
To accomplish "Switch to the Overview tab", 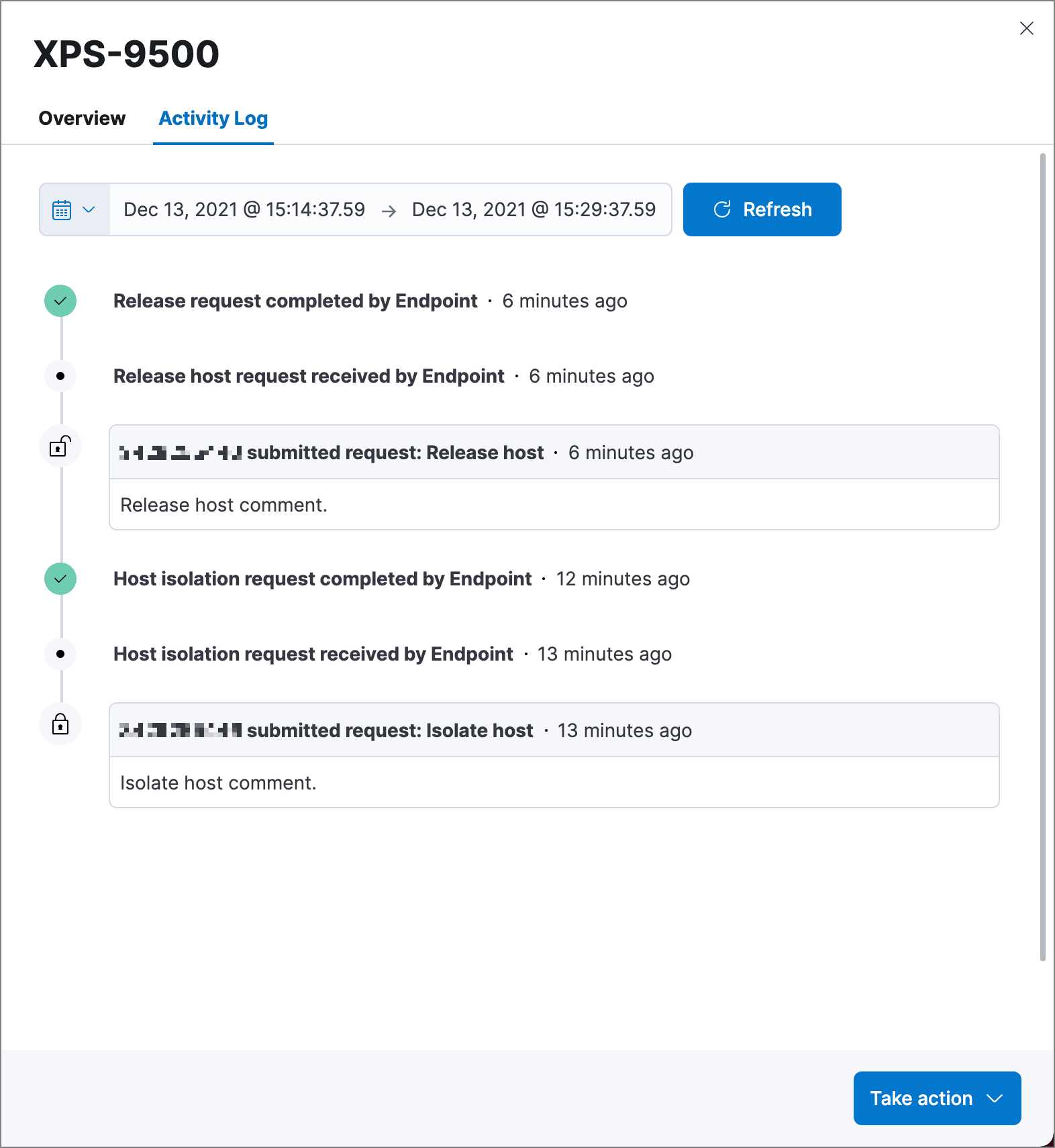I will point(82,118).
